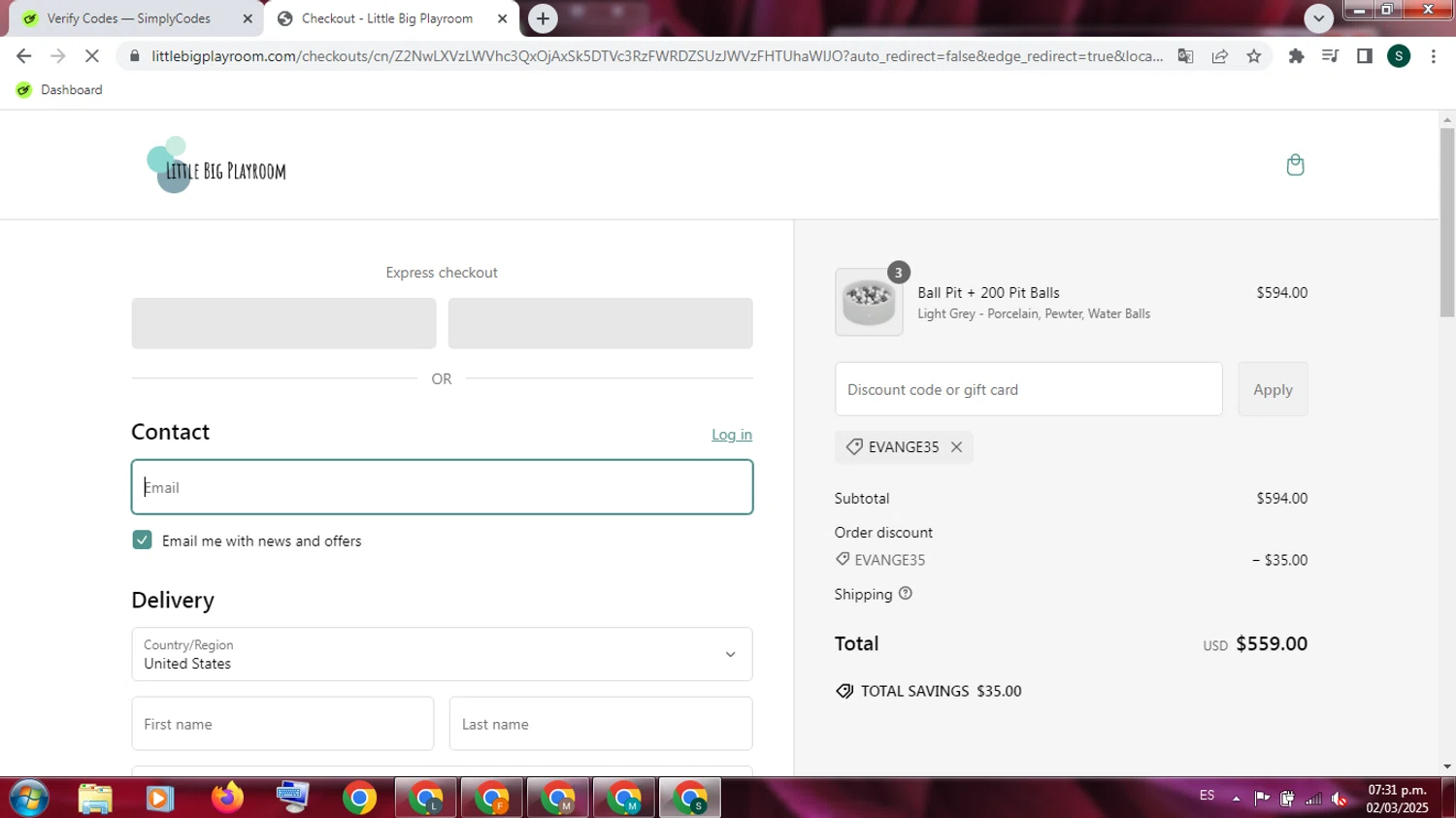Viewport: 1456px width, 818px height.
Task: Open the Extensions puzzle icon
Action: 1296,56
